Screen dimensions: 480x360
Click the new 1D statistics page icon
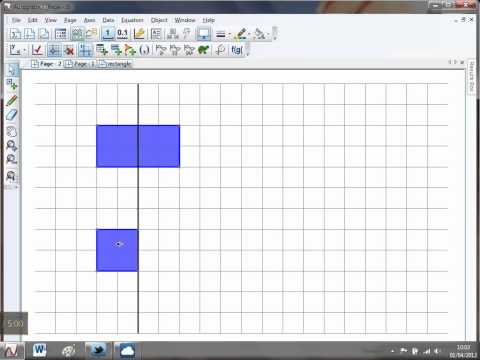pos(15,34)
